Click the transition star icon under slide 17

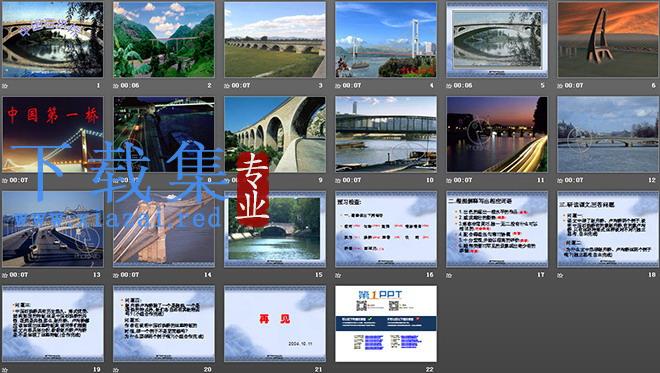click(449, 275)
